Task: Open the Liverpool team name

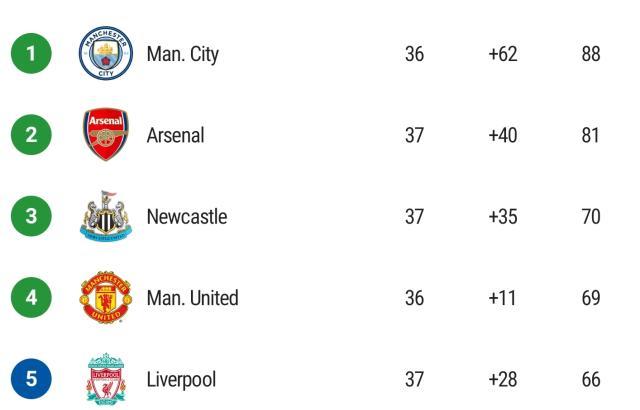Action: coord(181,380)
